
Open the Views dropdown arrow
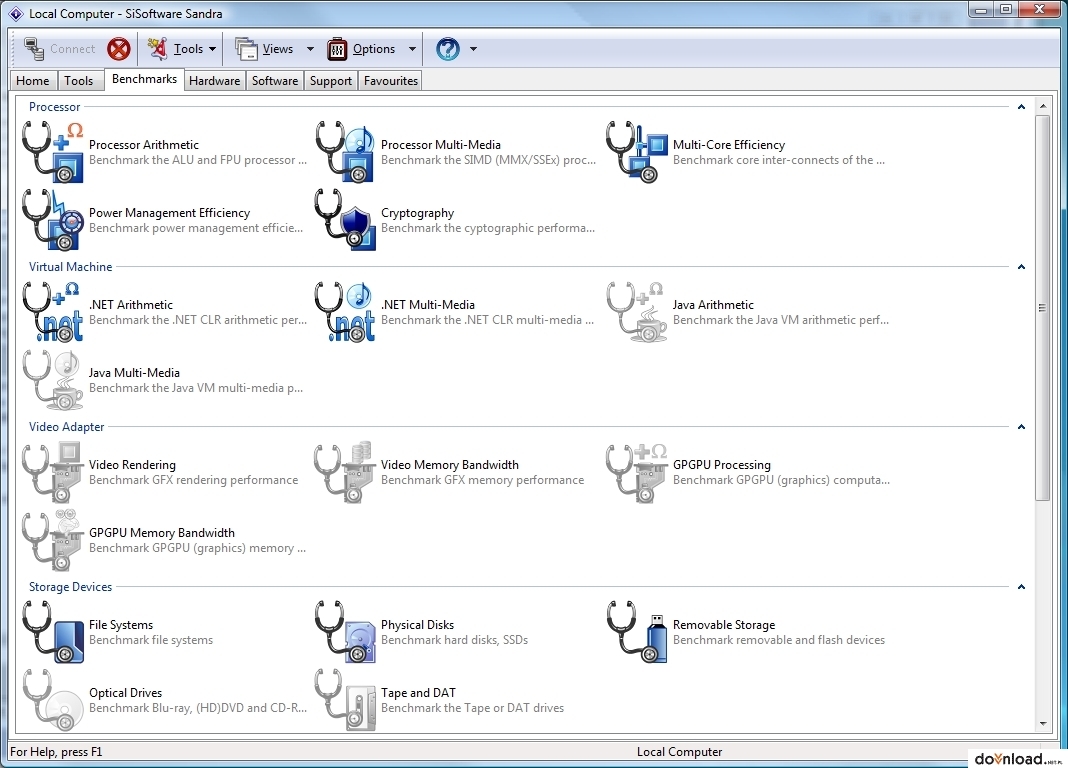311,49
